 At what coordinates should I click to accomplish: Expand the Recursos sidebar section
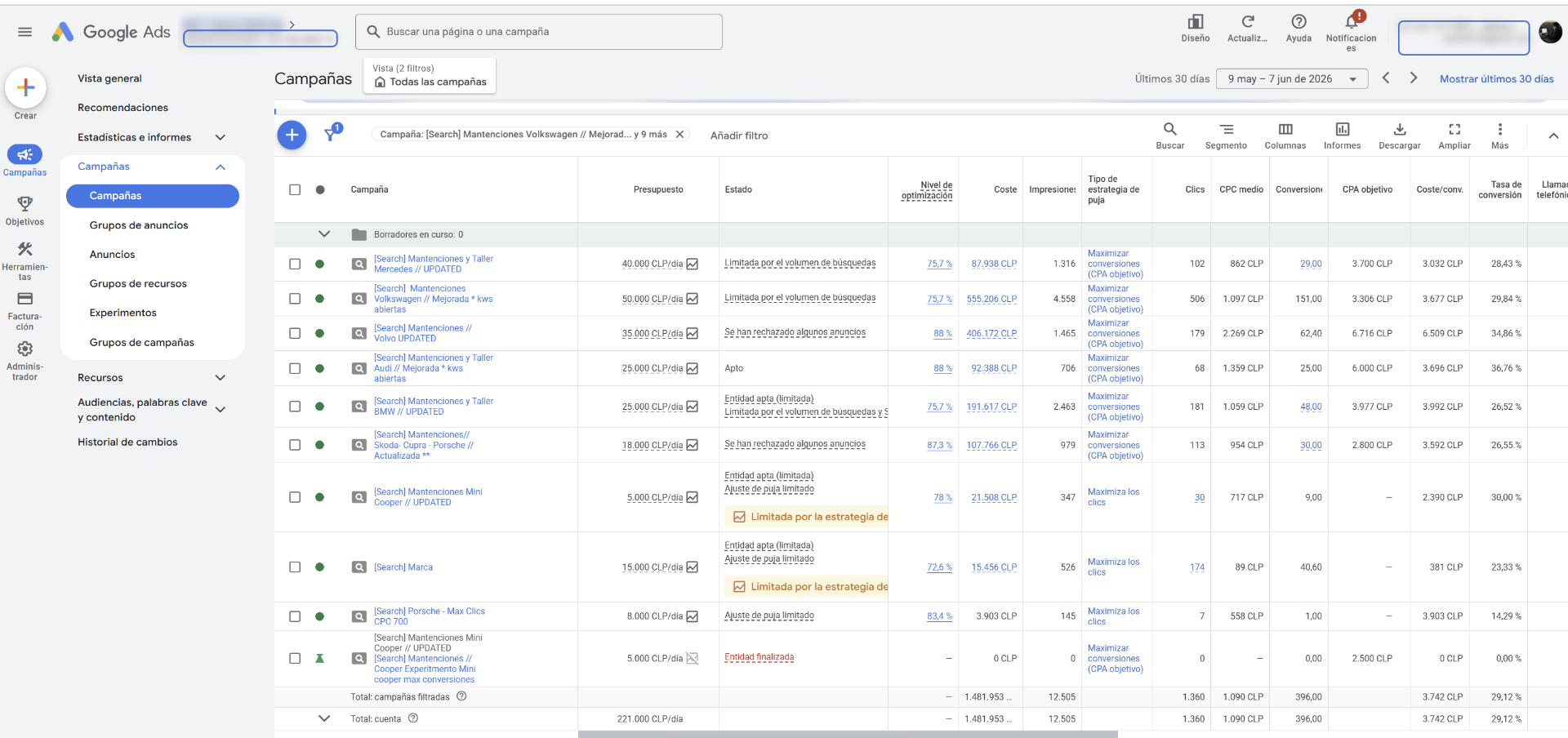[x=220, y=378]
